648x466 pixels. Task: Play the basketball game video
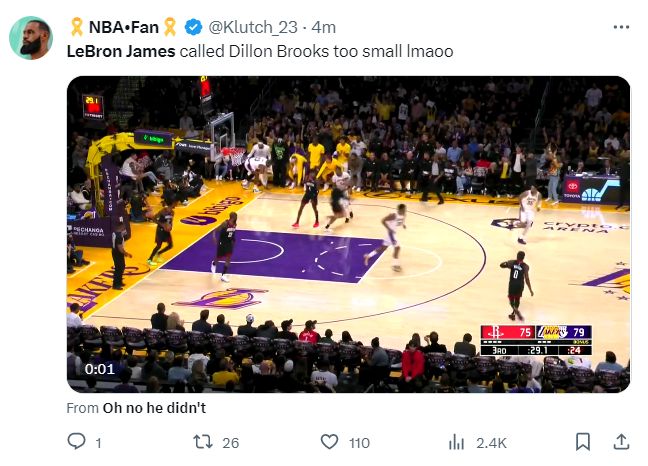pos(348,234)
